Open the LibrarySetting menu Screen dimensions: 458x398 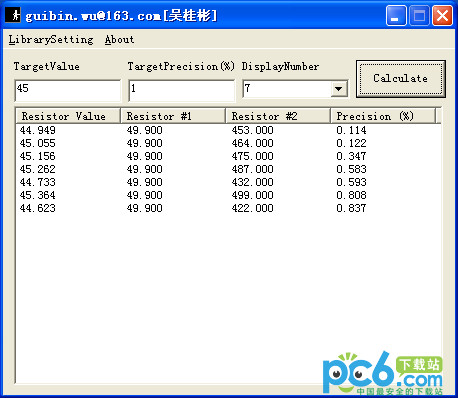coord(51,40)
